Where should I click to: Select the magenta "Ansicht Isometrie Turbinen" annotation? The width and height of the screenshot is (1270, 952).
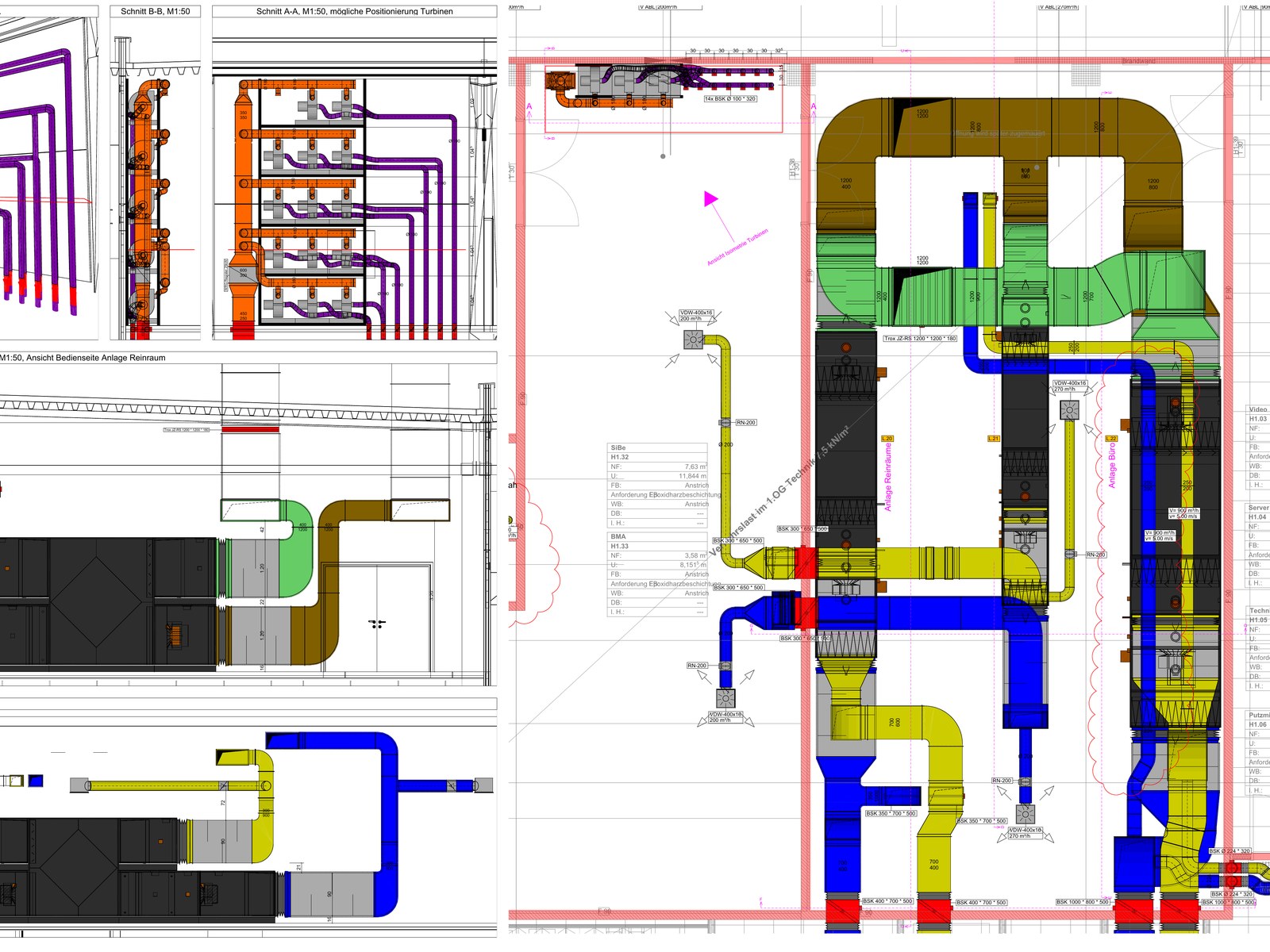(x=738, y=248)
